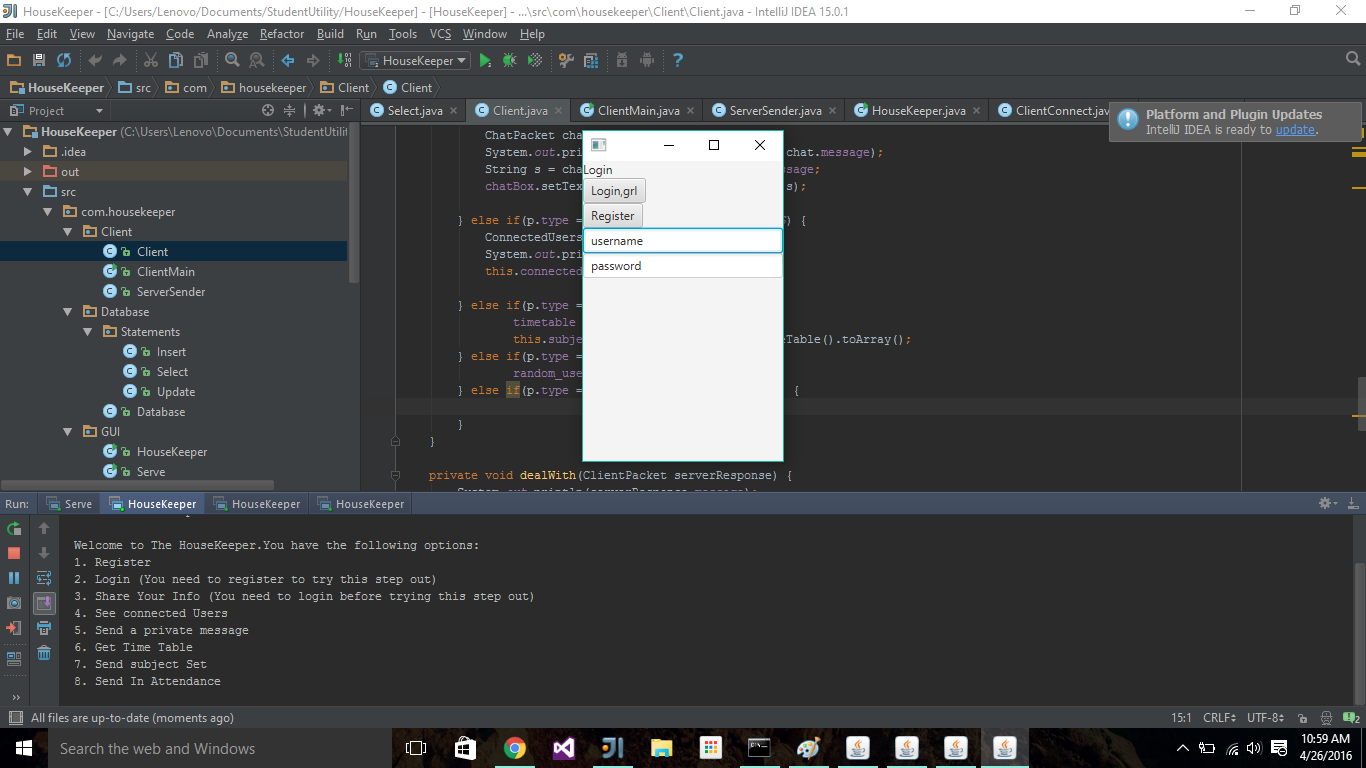Click the Debug bug icon
The height and width of the screenshot is (768, 1366).
(x=510, y=61)
